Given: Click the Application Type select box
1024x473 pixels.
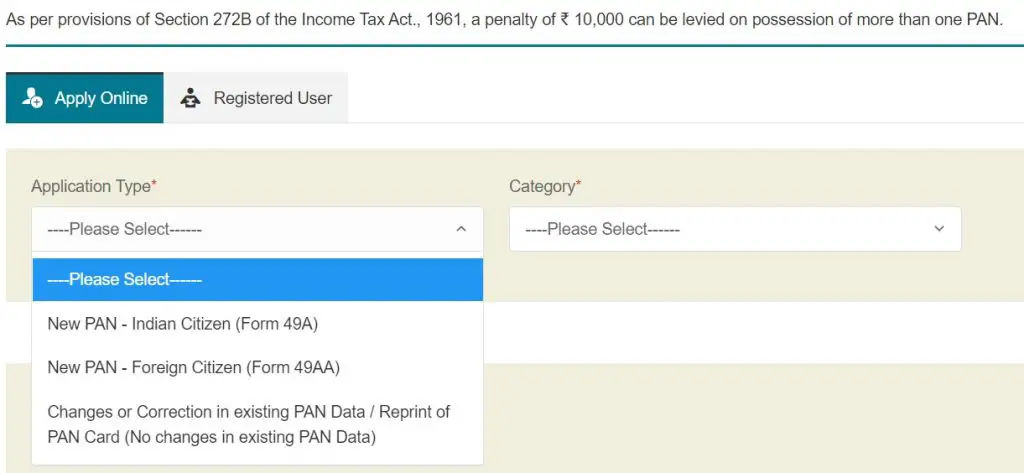Looking at the screenshot, I should pos(257,229).
